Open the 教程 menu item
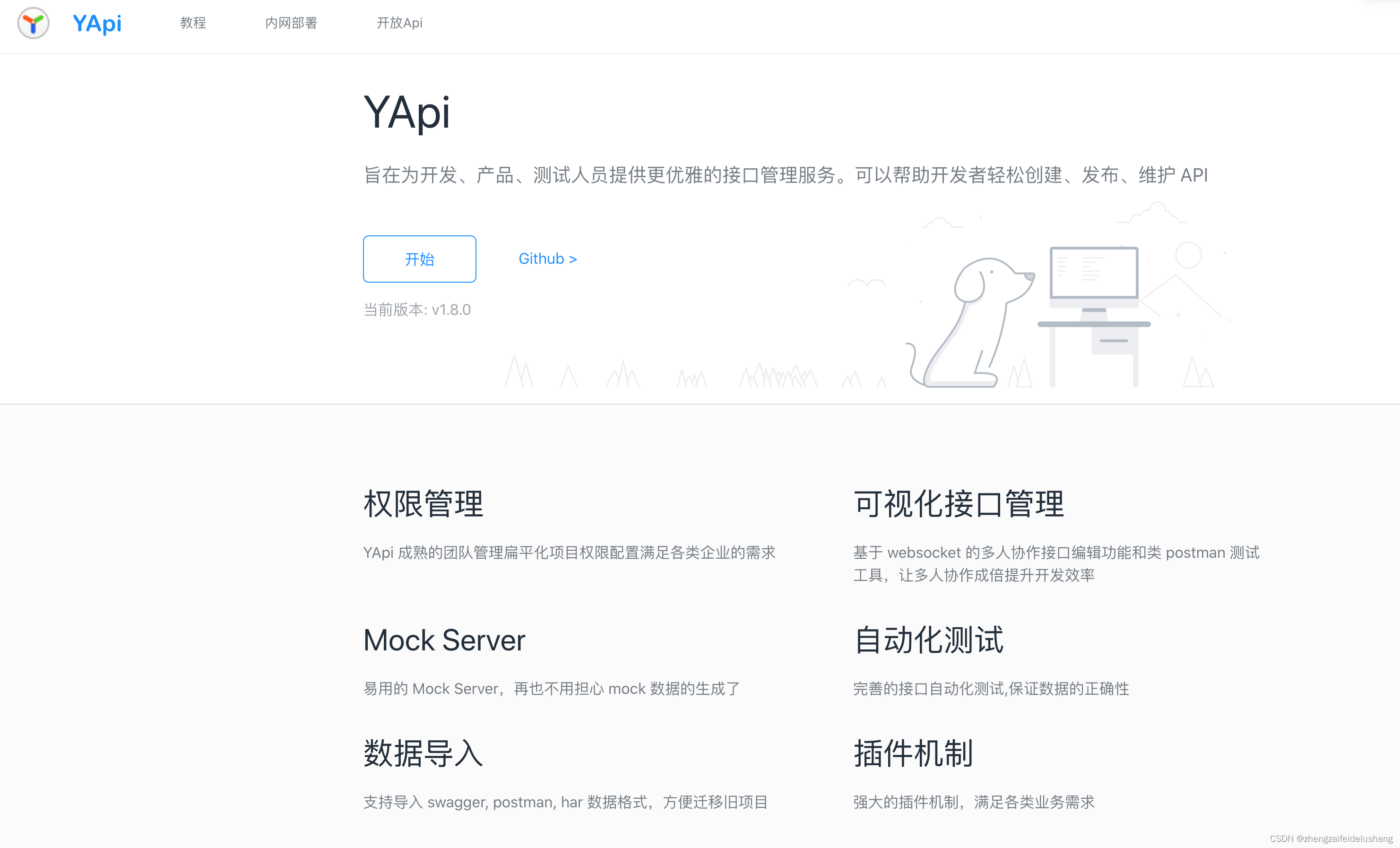1400x848 pixels. pyautogui.click(x=193, y=23)
